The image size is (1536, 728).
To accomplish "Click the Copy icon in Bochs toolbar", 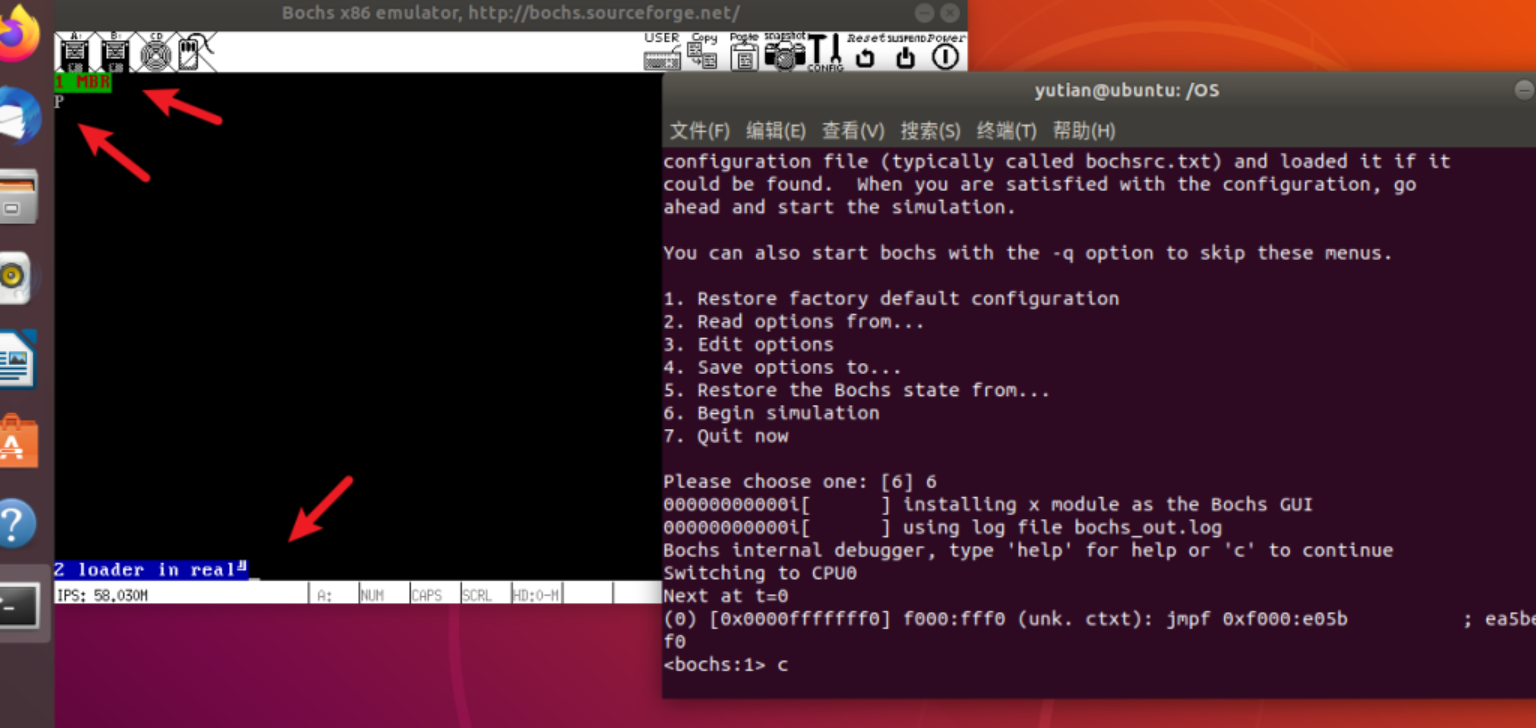I will coord(703,52).
